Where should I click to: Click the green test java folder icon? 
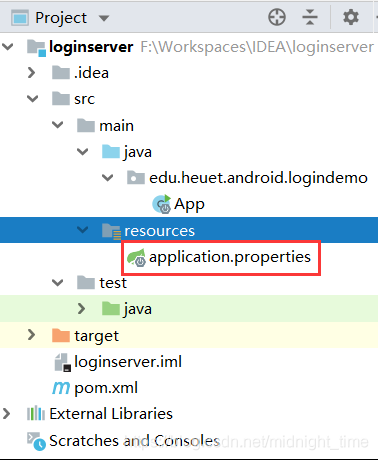coord(111,309)
